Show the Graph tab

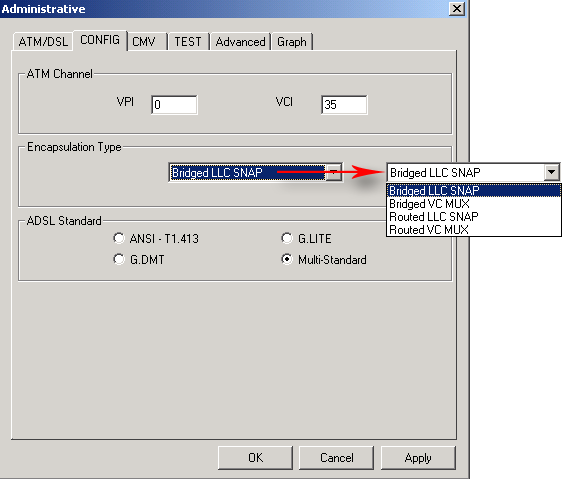(292, 42)
